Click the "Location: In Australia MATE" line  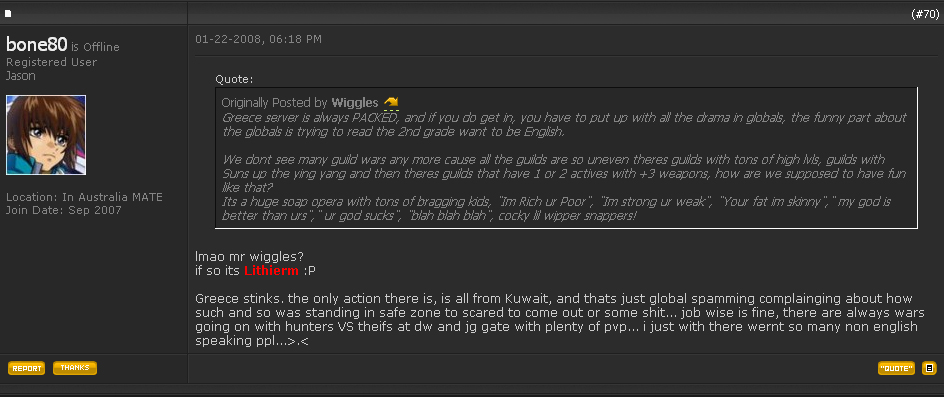(x=84, y=198)
